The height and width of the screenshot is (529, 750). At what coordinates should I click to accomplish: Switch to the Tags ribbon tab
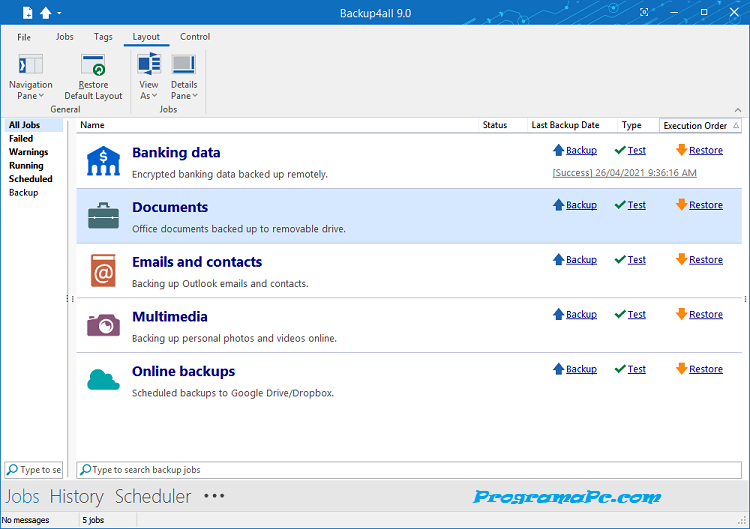pyautogui.click(x=103, y=37)
